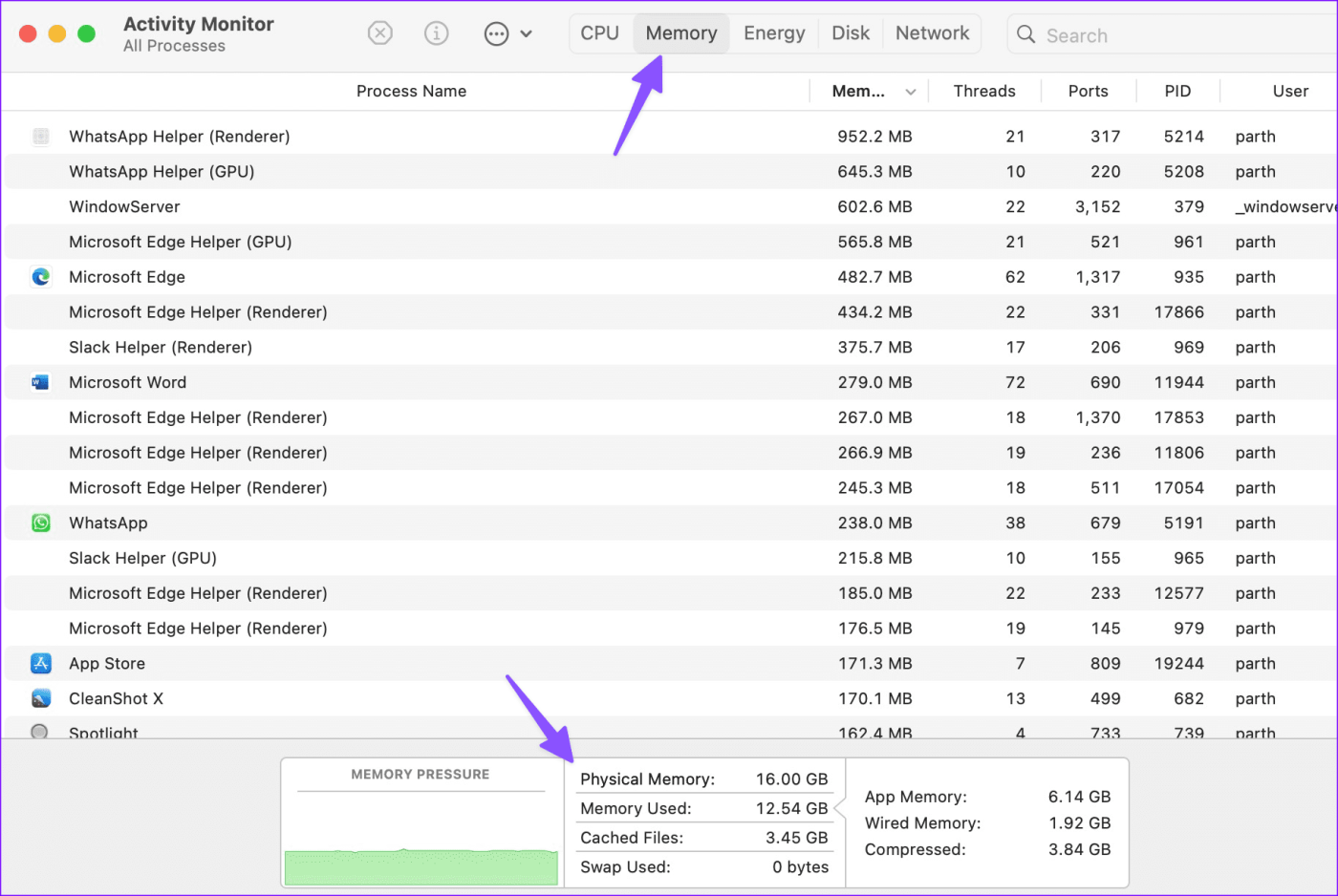This screenshot has height=896, width=1338.
Task: Sort by Process Name column header
Action: tap(411, 91)
